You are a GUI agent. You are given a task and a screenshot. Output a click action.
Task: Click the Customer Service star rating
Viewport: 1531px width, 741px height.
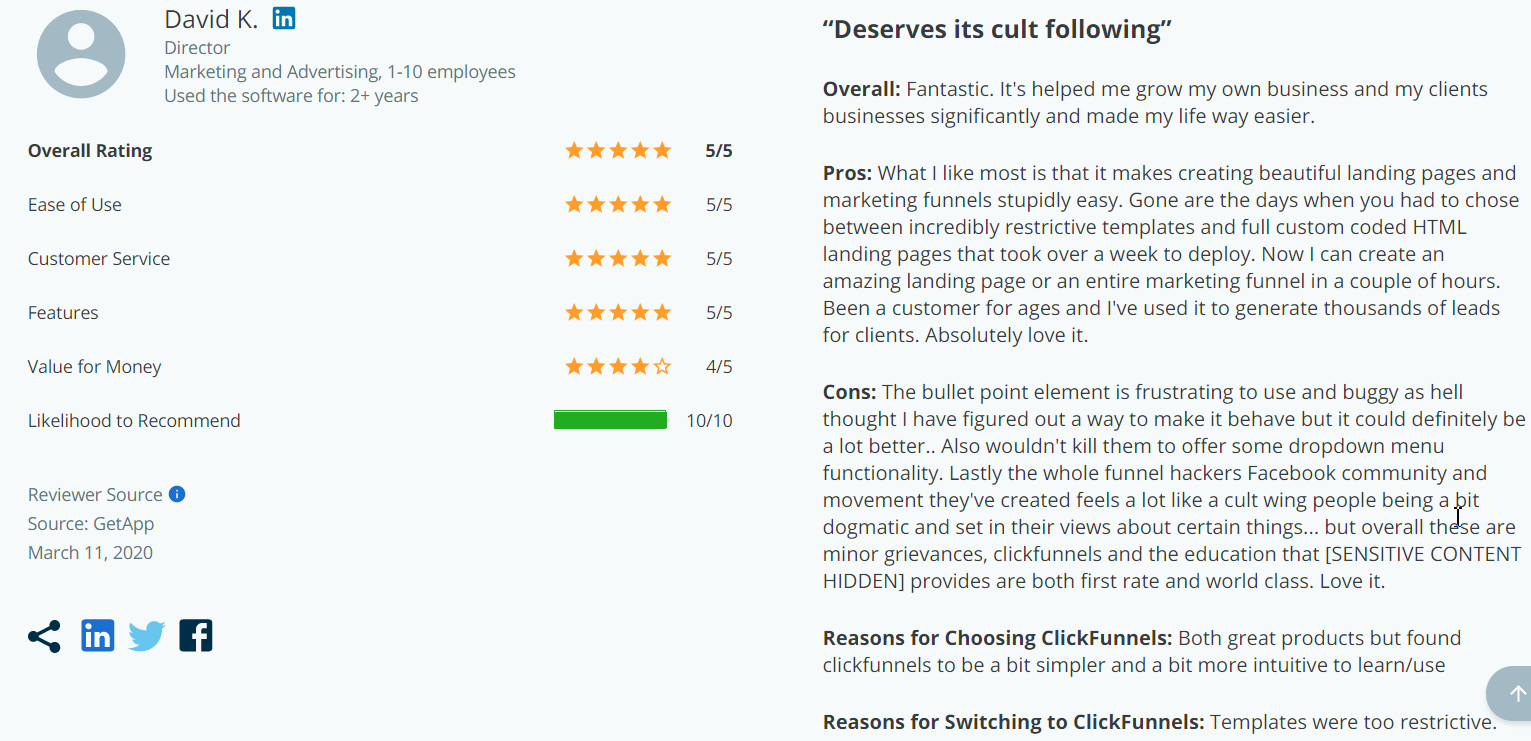pyautogui.click(x=618, y=259)
